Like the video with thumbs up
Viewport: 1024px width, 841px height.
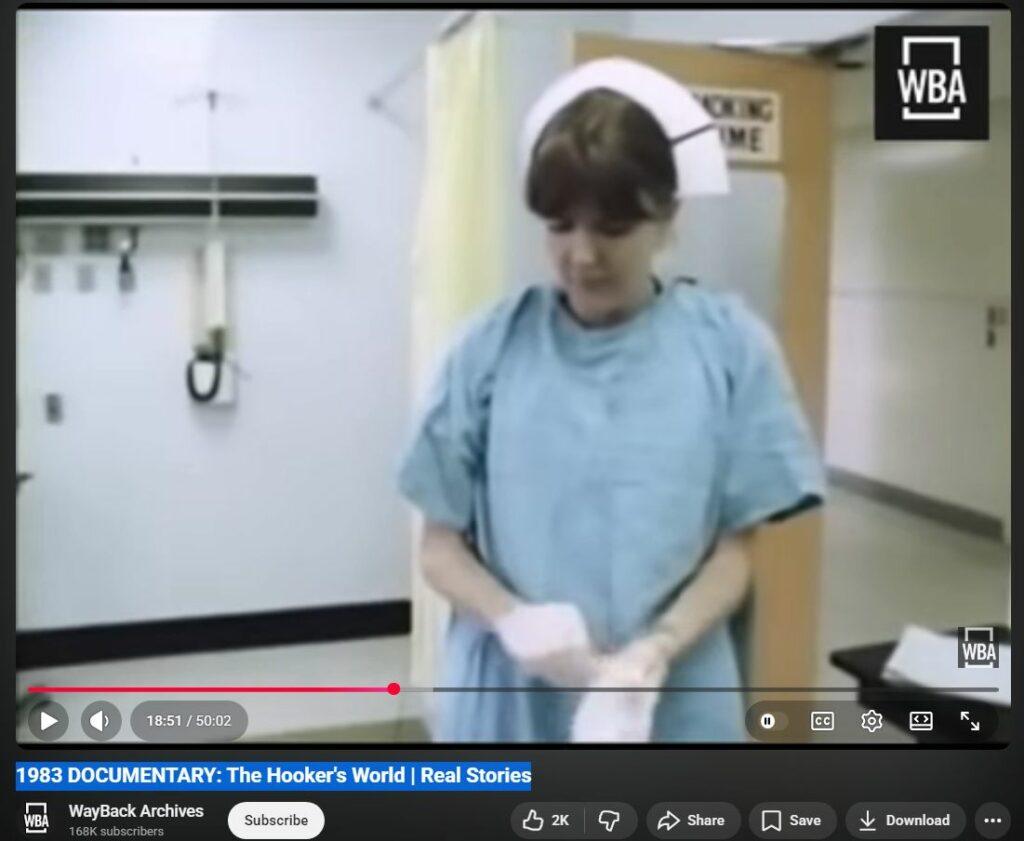tap(548, 820)
